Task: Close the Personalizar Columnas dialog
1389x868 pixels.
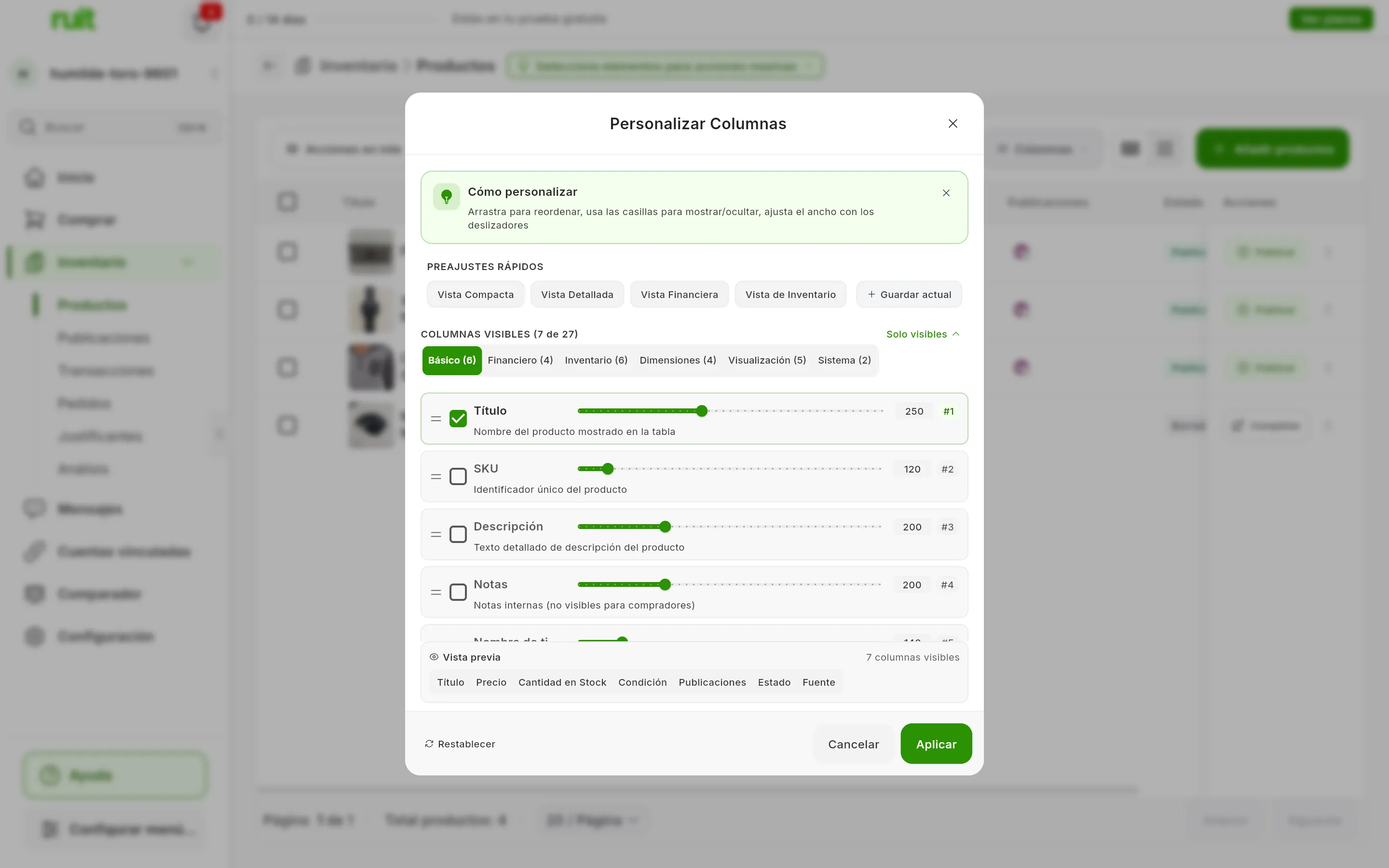Action: [953, 123]
